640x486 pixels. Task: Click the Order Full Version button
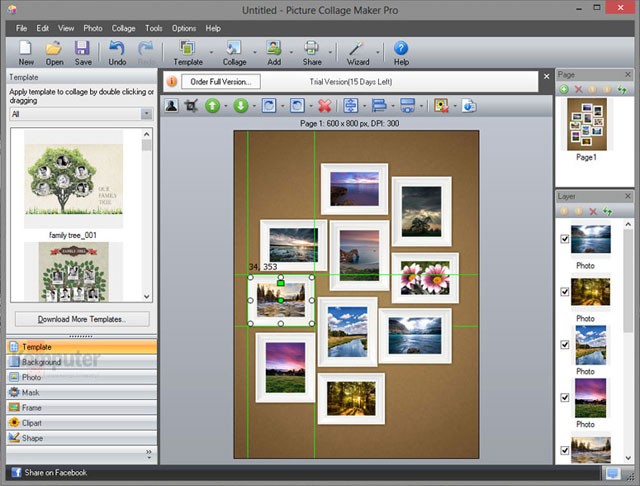coord(221,81)
